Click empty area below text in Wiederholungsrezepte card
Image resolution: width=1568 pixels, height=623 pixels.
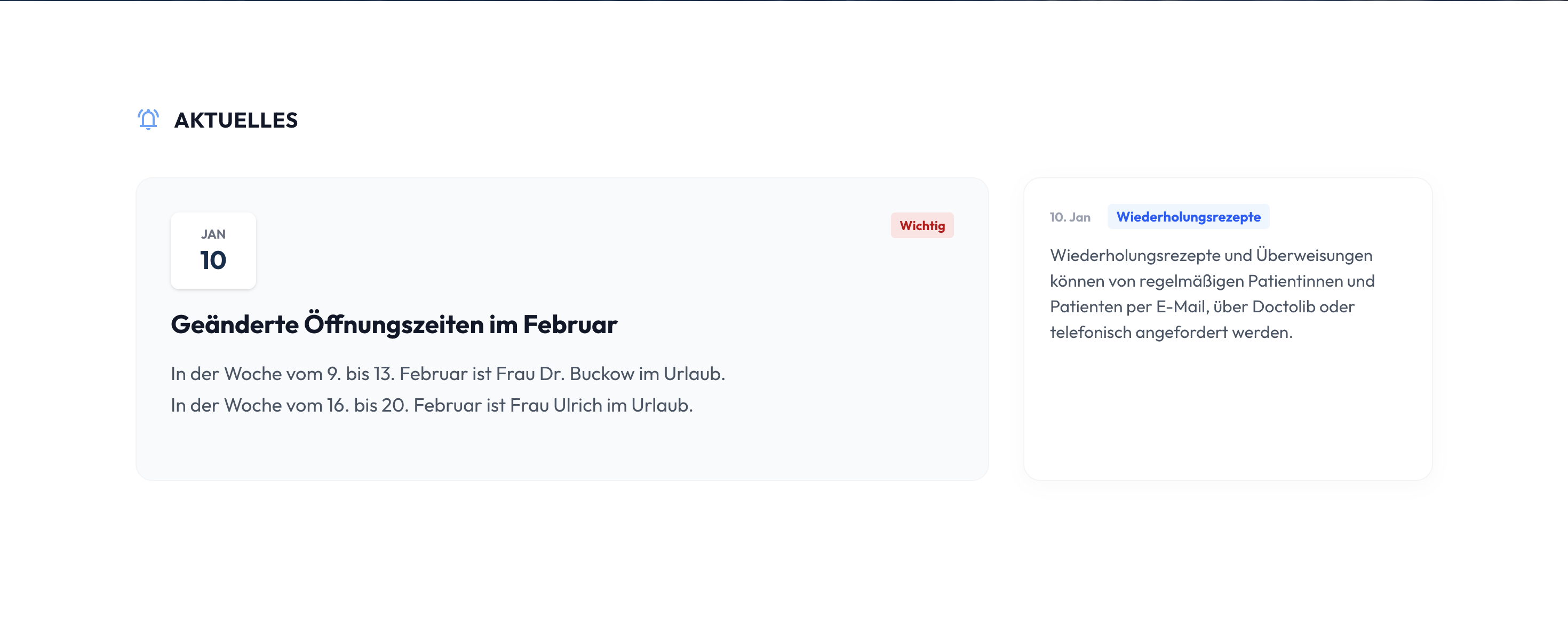1227,414
